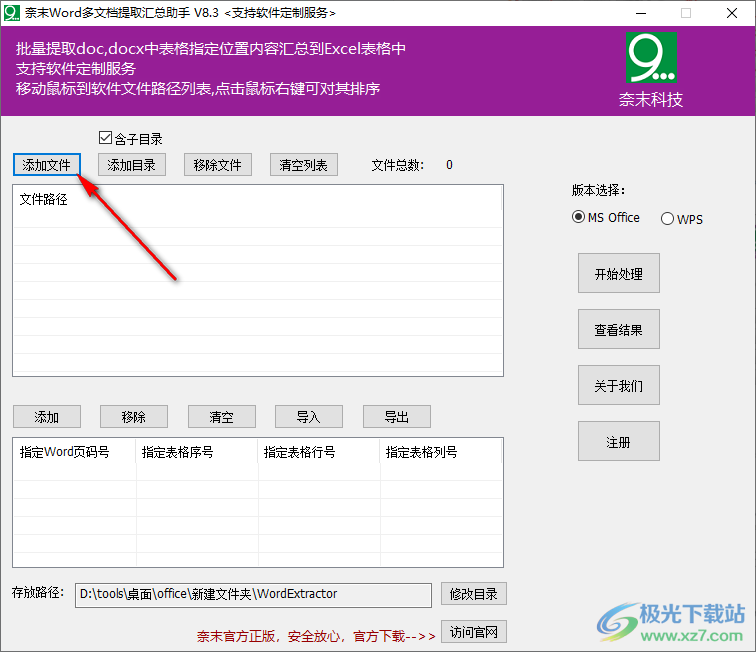The height and width of the screenshot is (652, 756).
Task: Click the 奈末科技 green logo
Action: pos(651,57)
